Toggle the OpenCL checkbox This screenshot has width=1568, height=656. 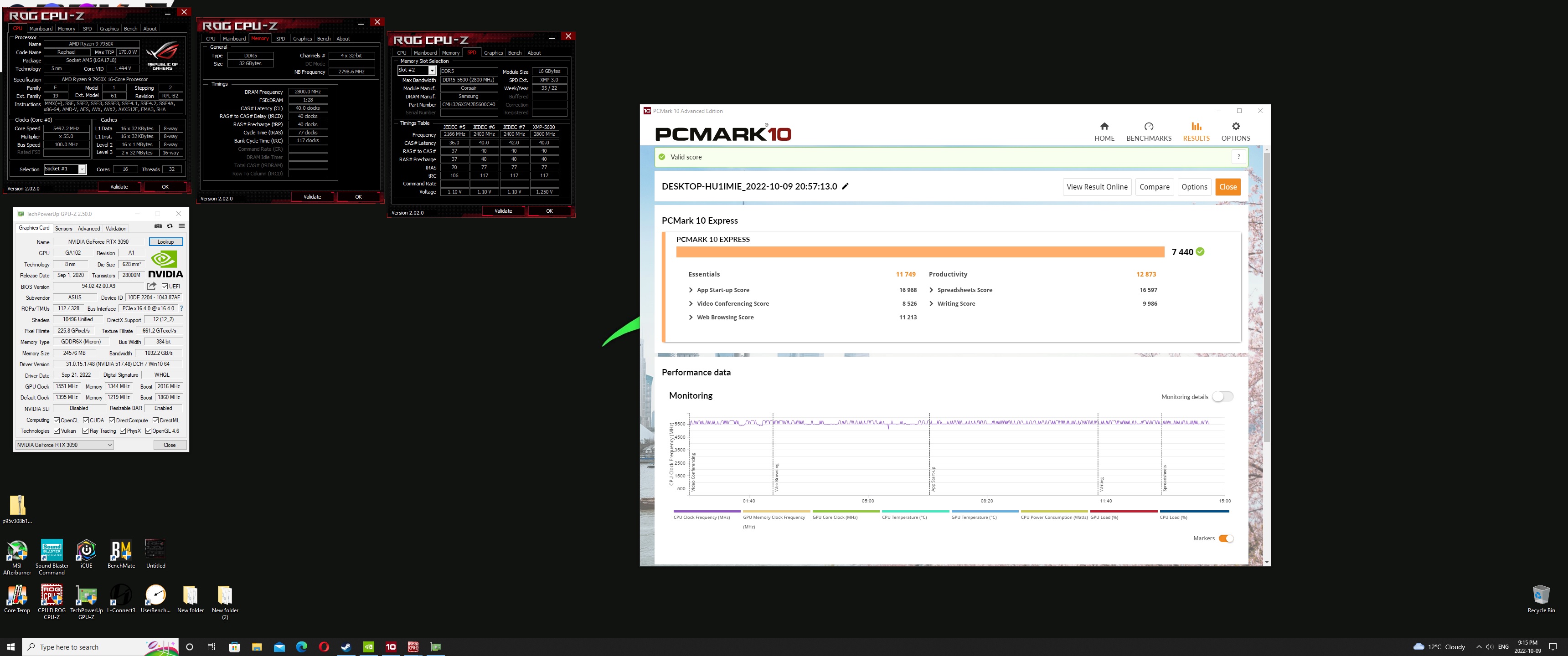[x=57, y=420]
